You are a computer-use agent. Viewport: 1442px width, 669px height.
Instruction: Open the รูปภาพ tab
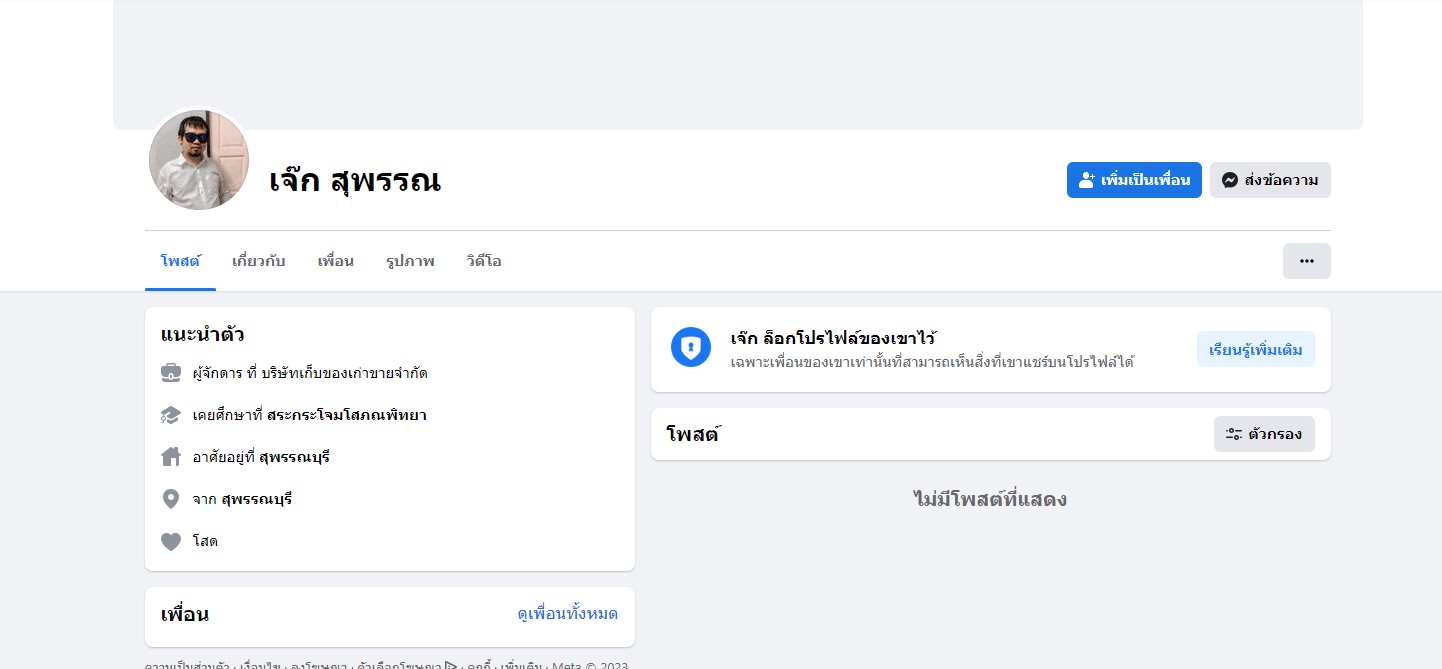tap(410, 261)
